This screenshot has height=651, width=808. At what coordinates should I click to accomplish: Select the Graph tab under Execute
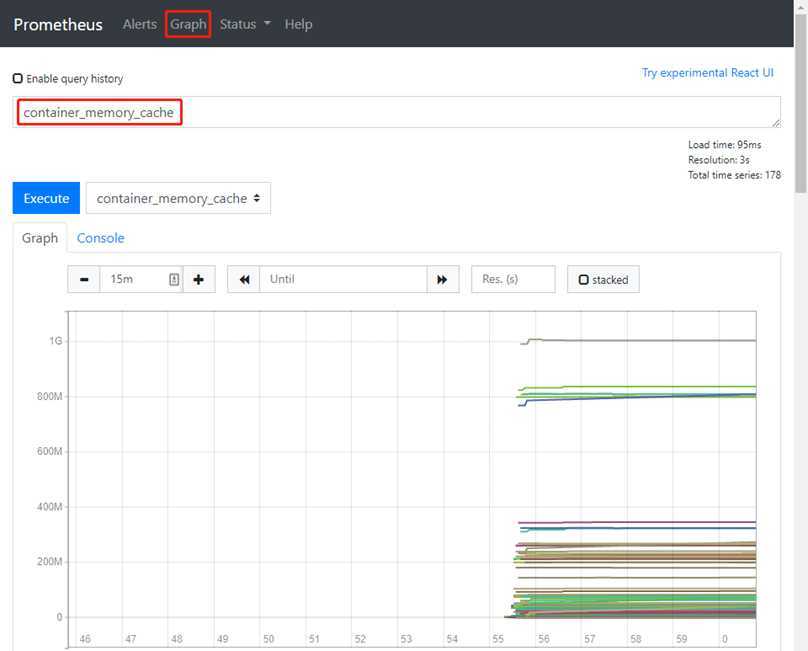pyautogui.click(x=40, y=238)
